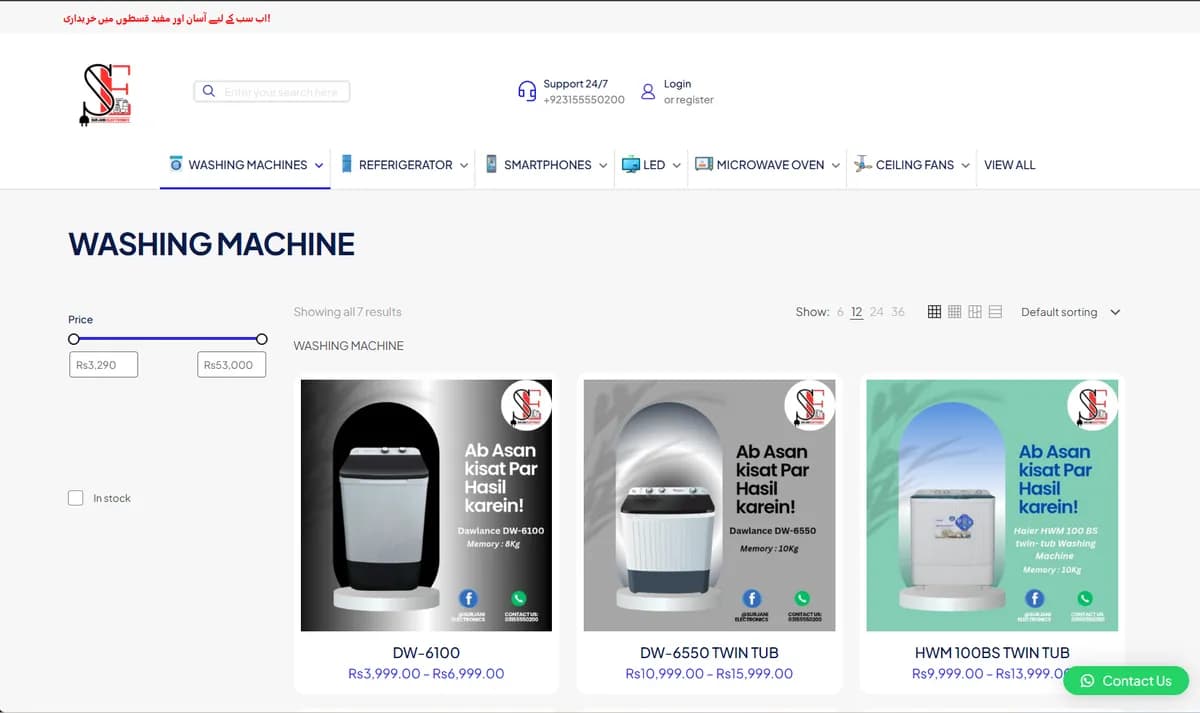1200x713 pixels.
Task: Click the ceiling fan category icon
Action: pos(862,164)
